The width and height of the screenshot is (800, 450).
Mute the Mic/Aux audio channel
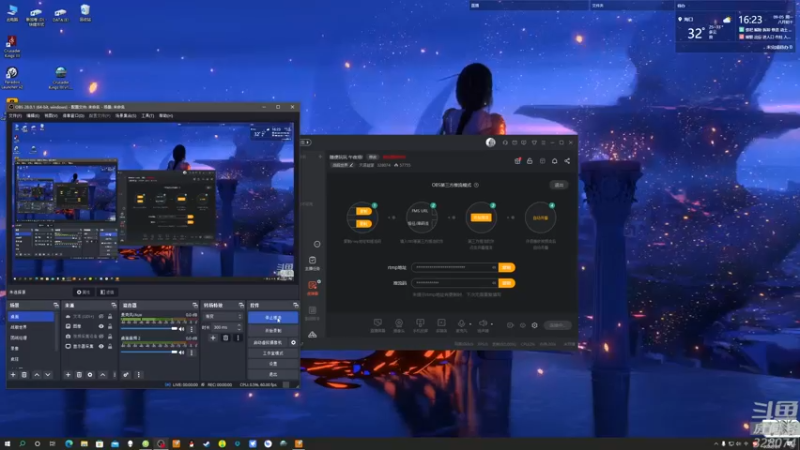point(182,329)
